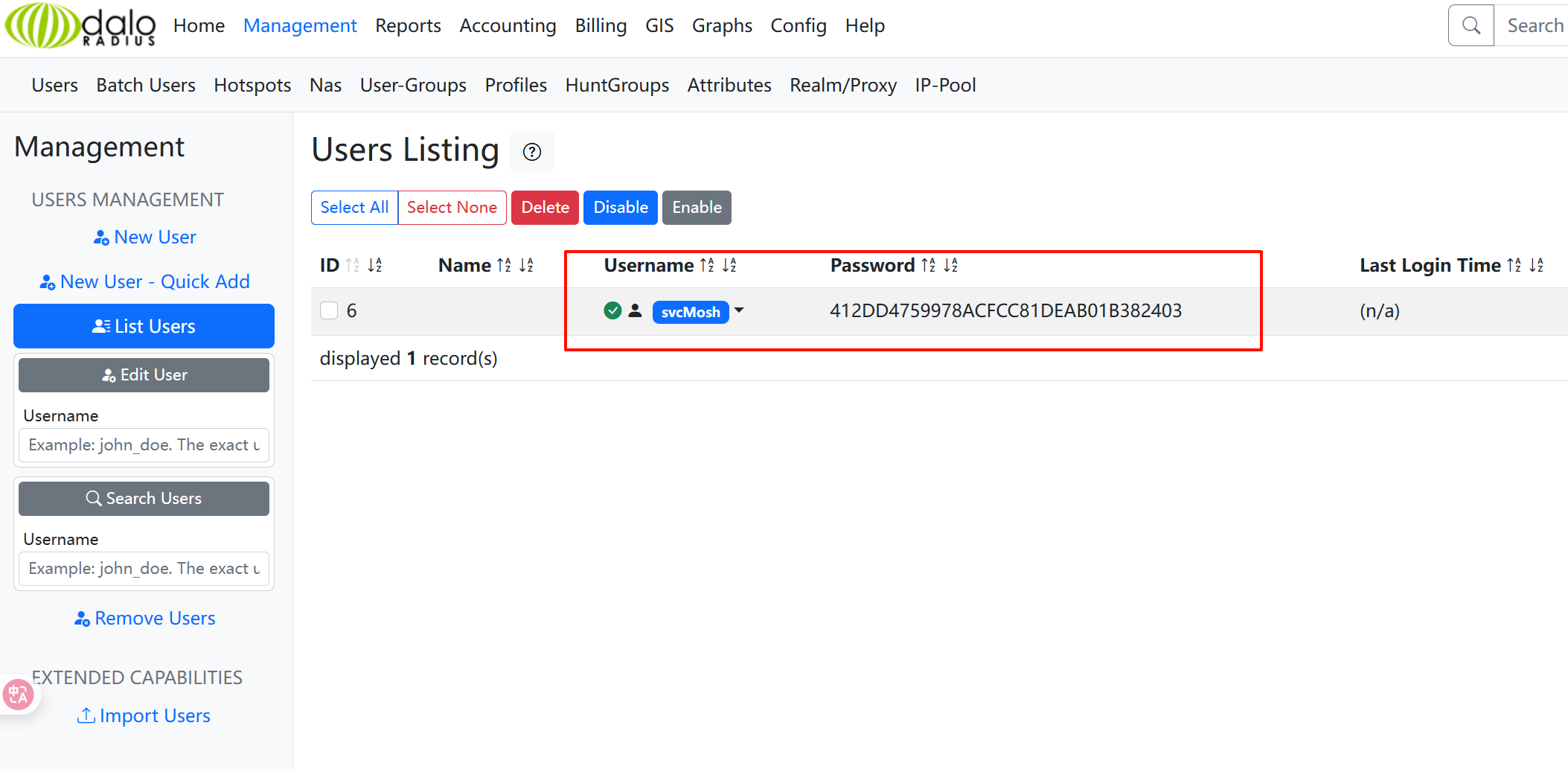Sort Username column in descending order
1568x769 pixels.
click(729, 266)
